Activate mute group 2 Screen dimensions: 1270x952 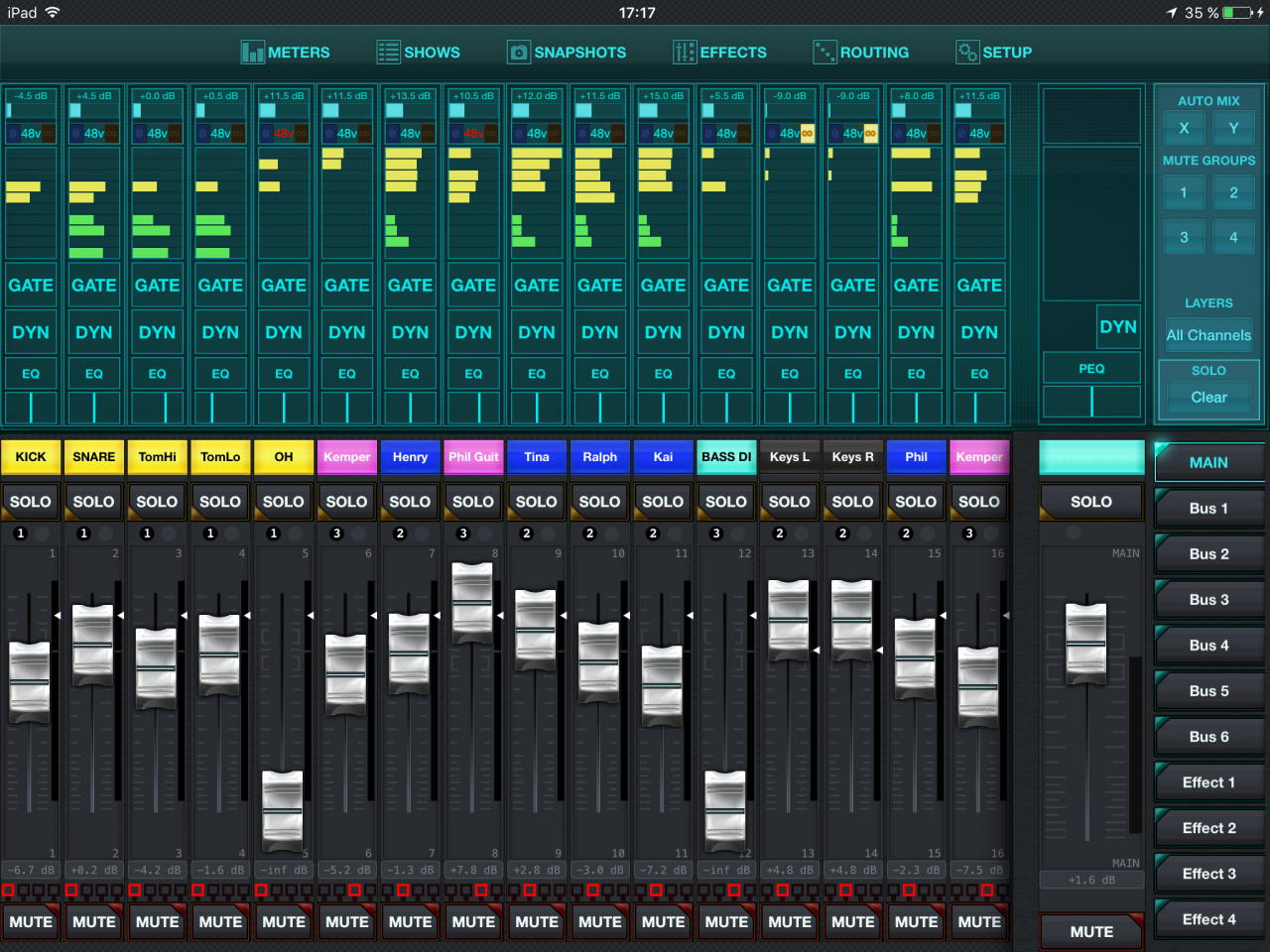1233,192
